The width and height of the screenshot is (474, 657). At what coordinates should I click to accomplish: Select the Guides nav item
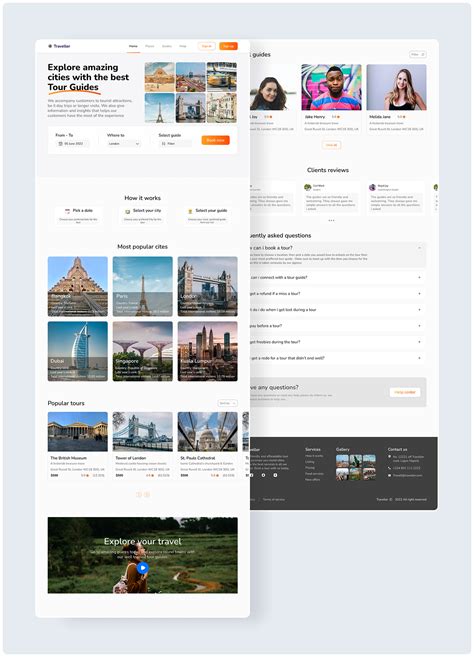[x=167, y=46]
